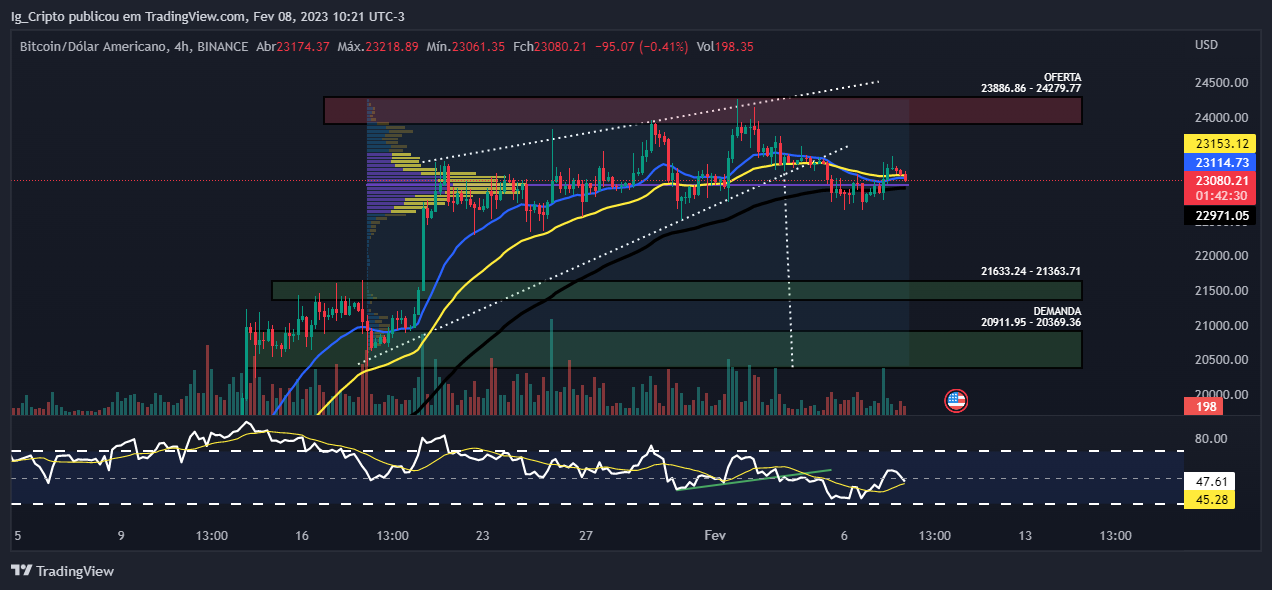Image resolution: width=1272 pixels, height=590 pixels.
Task: Click the TradingView logo
Action: [62, 572]
